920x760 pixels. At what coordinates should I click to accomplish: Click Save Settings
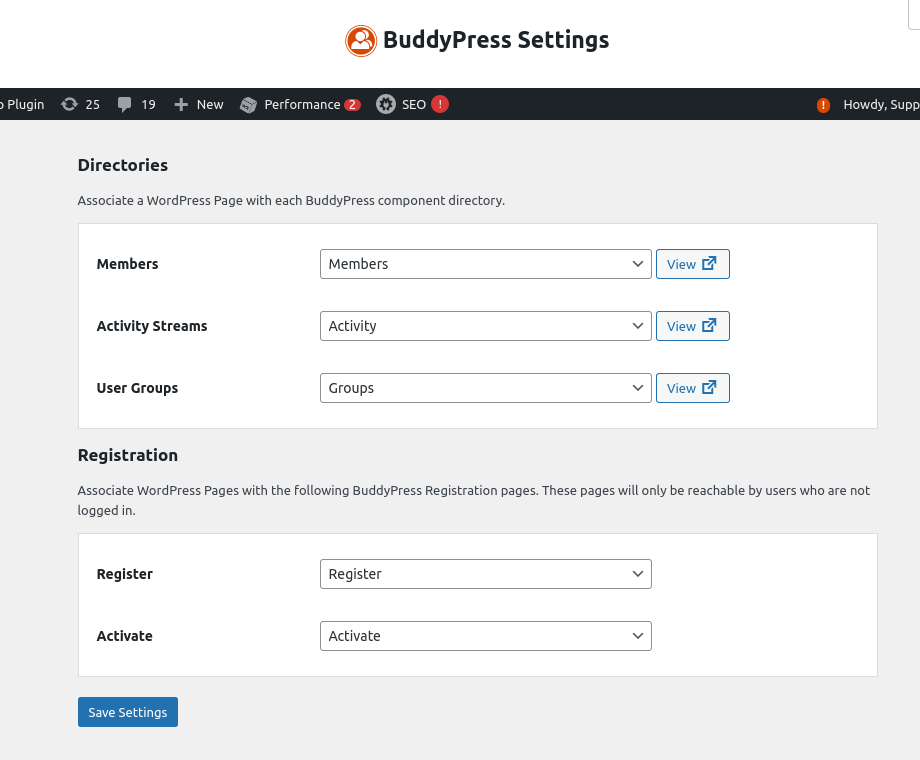point(127,712)
